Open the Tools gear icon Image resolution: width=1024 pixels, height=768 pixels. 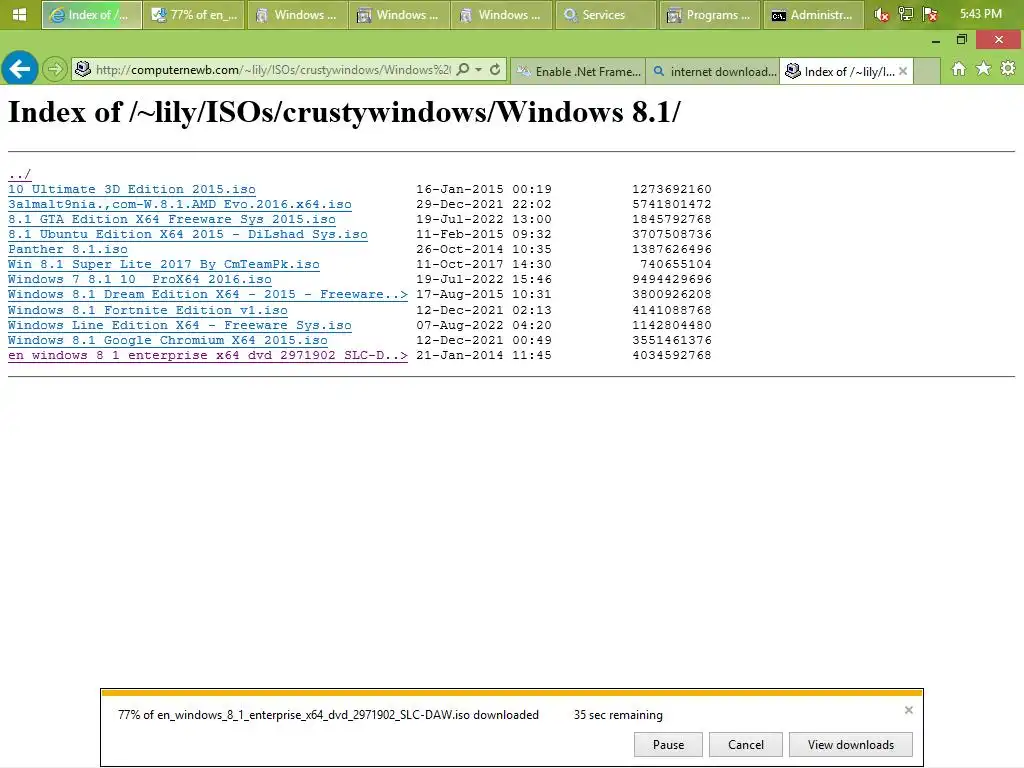[1008, 69]
